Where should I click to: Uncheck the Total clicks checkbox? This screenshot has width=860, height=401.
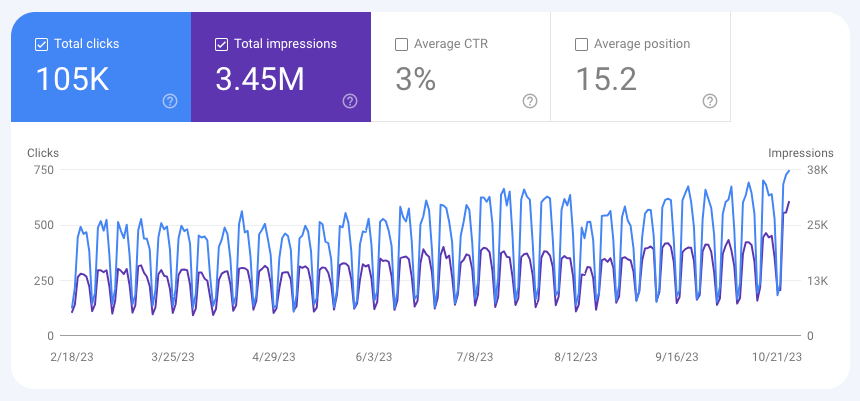pyautogui.click(x=41, y=44)
